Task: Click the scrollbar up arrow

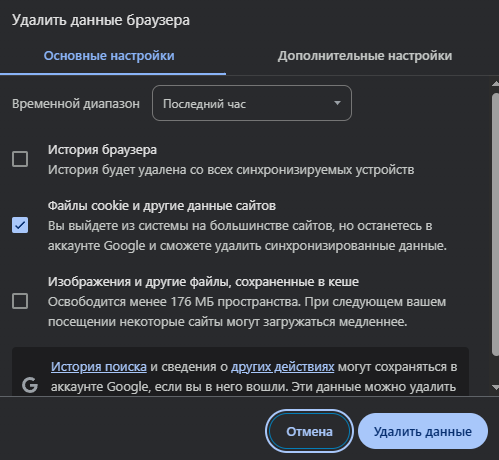Action: tap(496, 84)
